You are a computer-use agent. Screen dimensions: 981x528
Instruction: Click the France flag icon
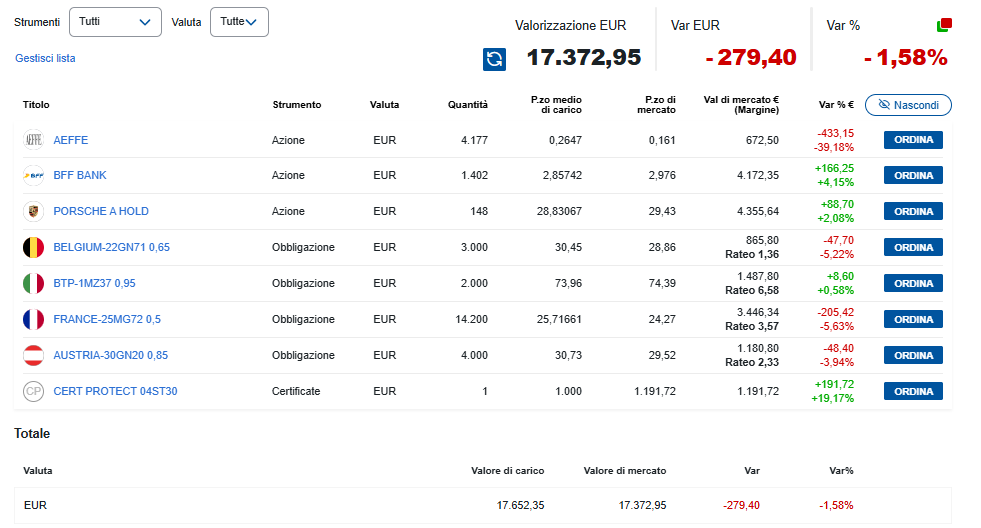[x=34, y=319]
